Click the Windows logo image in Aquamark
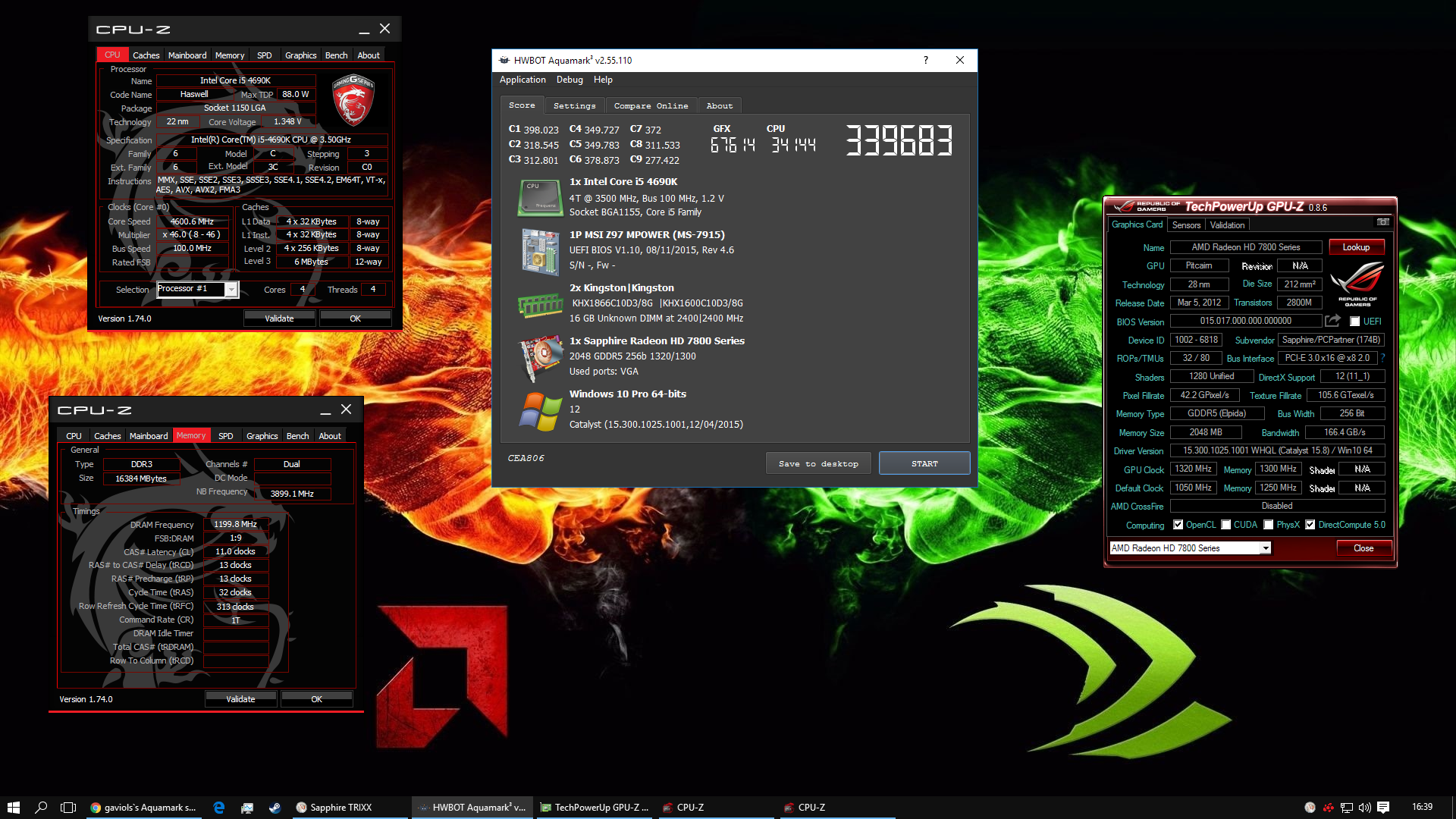Screen dimensions: 1456x819 tap(540, 411)
